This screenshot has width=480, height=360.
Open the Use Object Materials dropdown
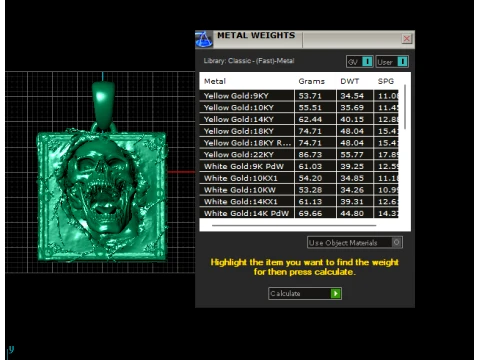tap(355, 242)
